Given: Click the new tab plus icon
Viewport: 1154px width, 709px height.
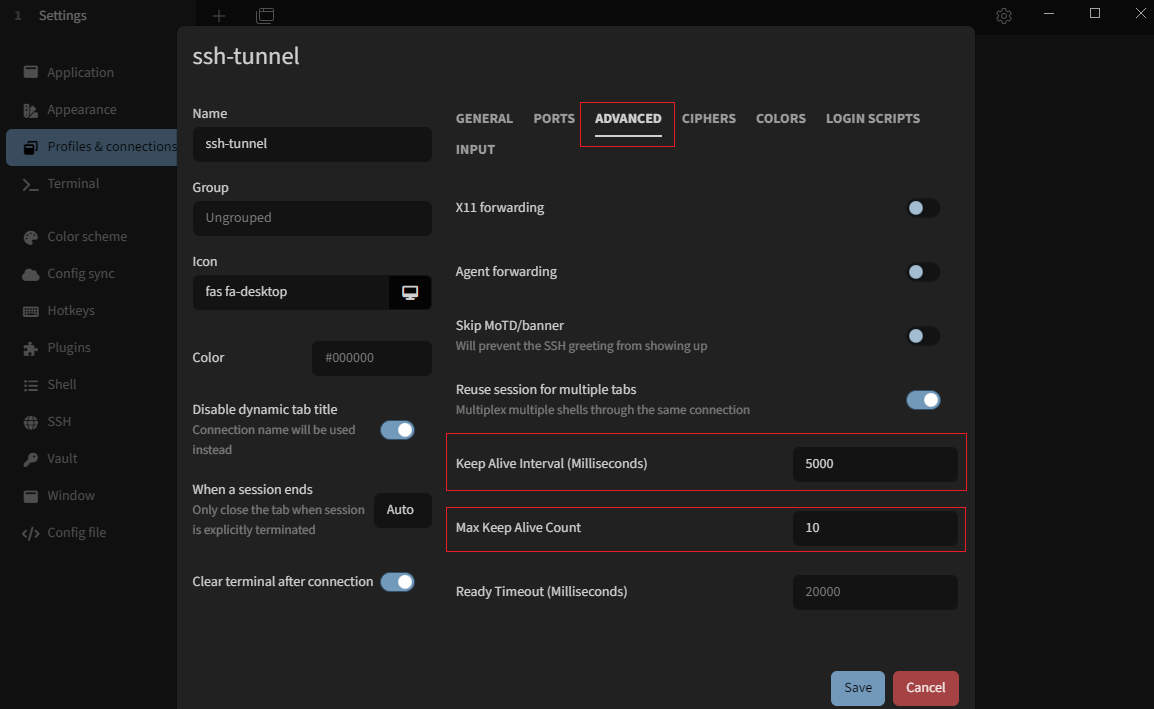Looking at the screenshot, I should (219, 16).
